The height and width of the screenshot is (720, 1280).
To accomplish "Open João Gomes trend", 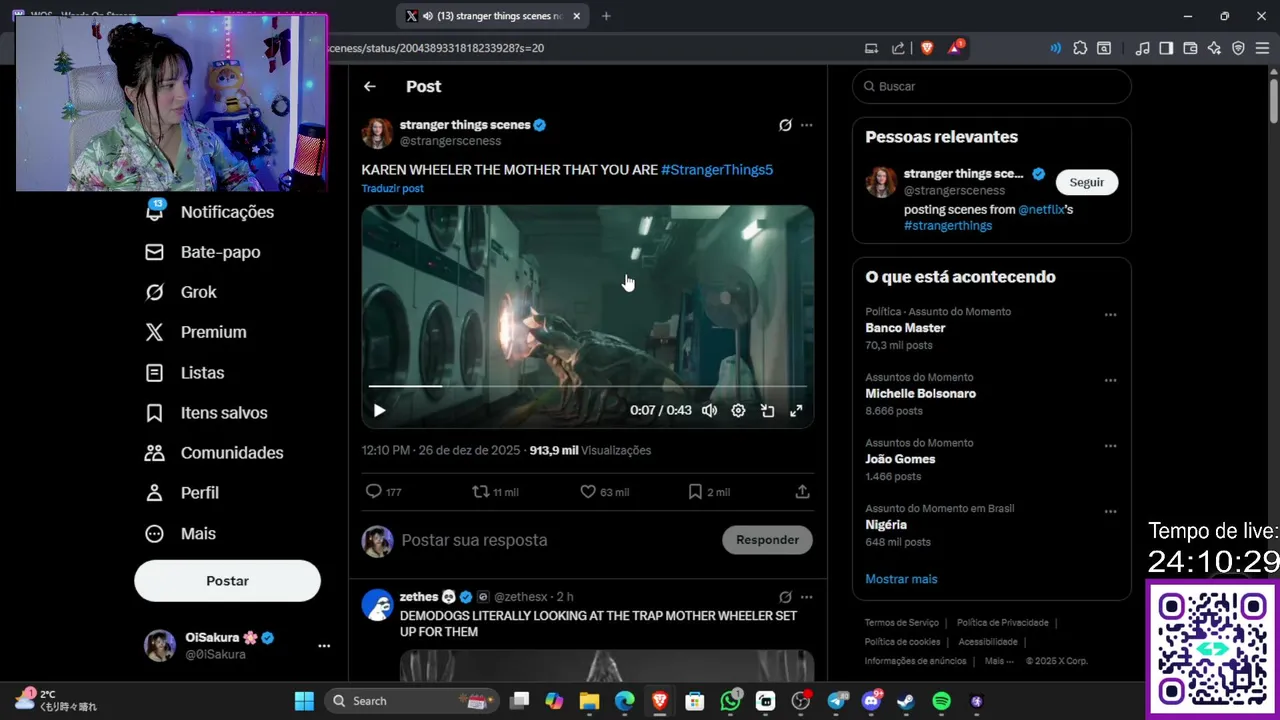I will 900,459.
